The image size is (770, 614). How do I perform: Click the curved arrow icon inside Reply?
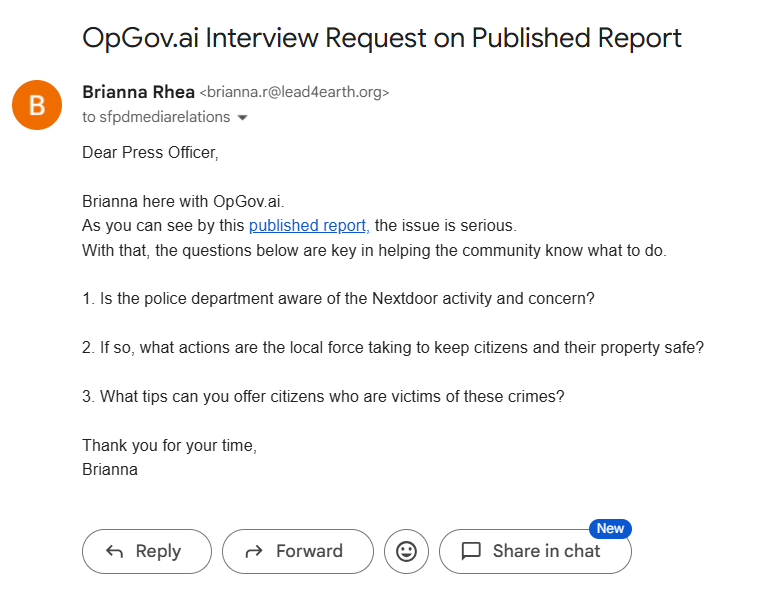tap(114, 551)
